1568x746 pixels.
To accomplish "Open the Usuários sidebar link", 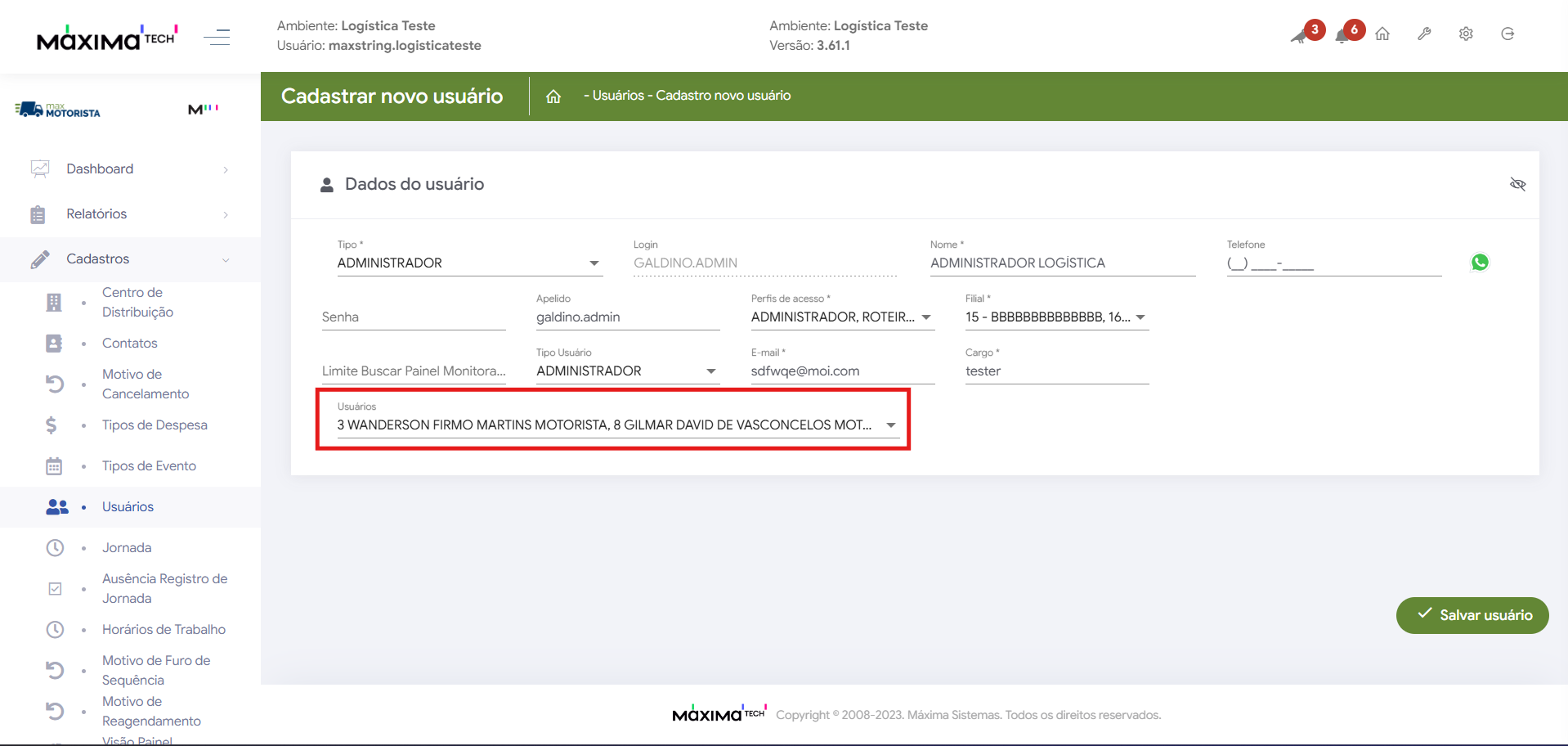I will pos(128,507).
